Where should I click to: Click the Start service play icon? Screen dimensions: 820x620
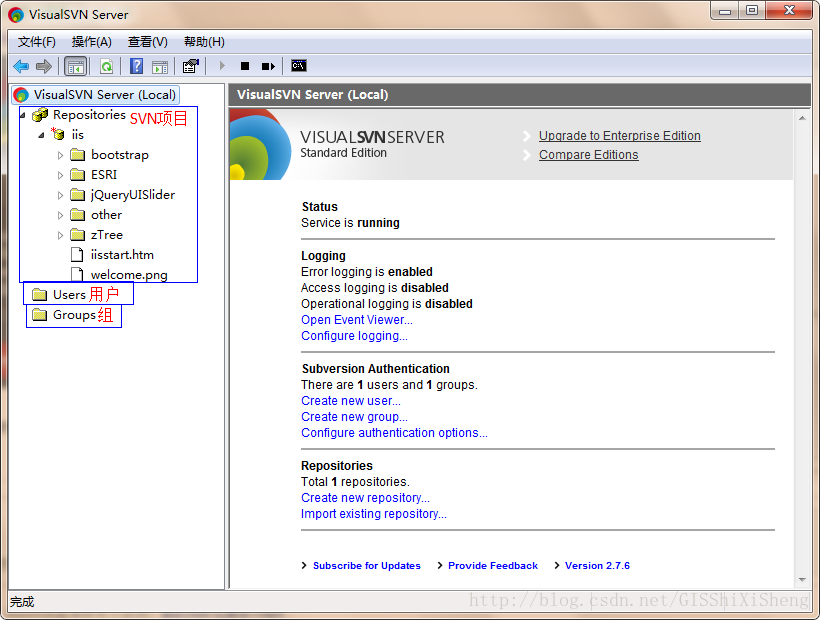click(x=222, y=66)
